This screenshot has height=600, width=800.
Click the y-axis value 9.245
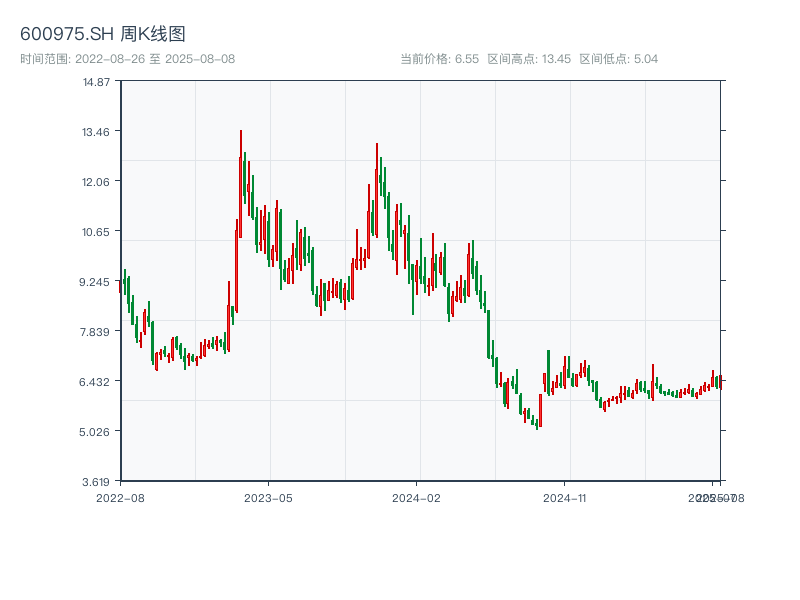tap(94, 282)
